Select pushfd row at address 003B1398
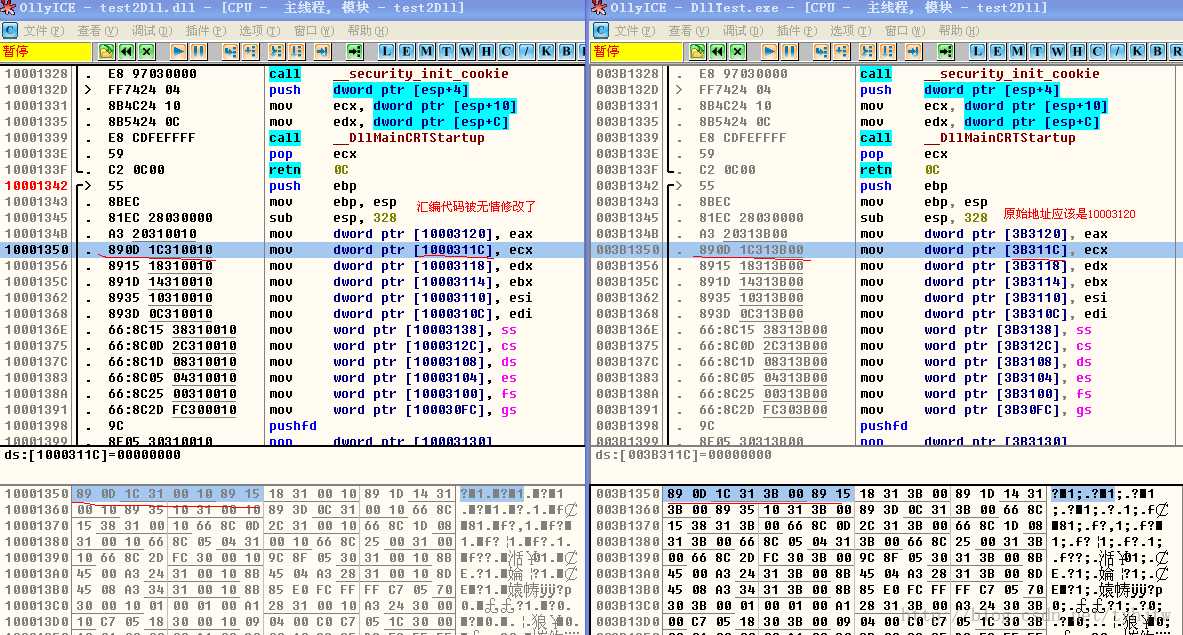 coord(887,426)
